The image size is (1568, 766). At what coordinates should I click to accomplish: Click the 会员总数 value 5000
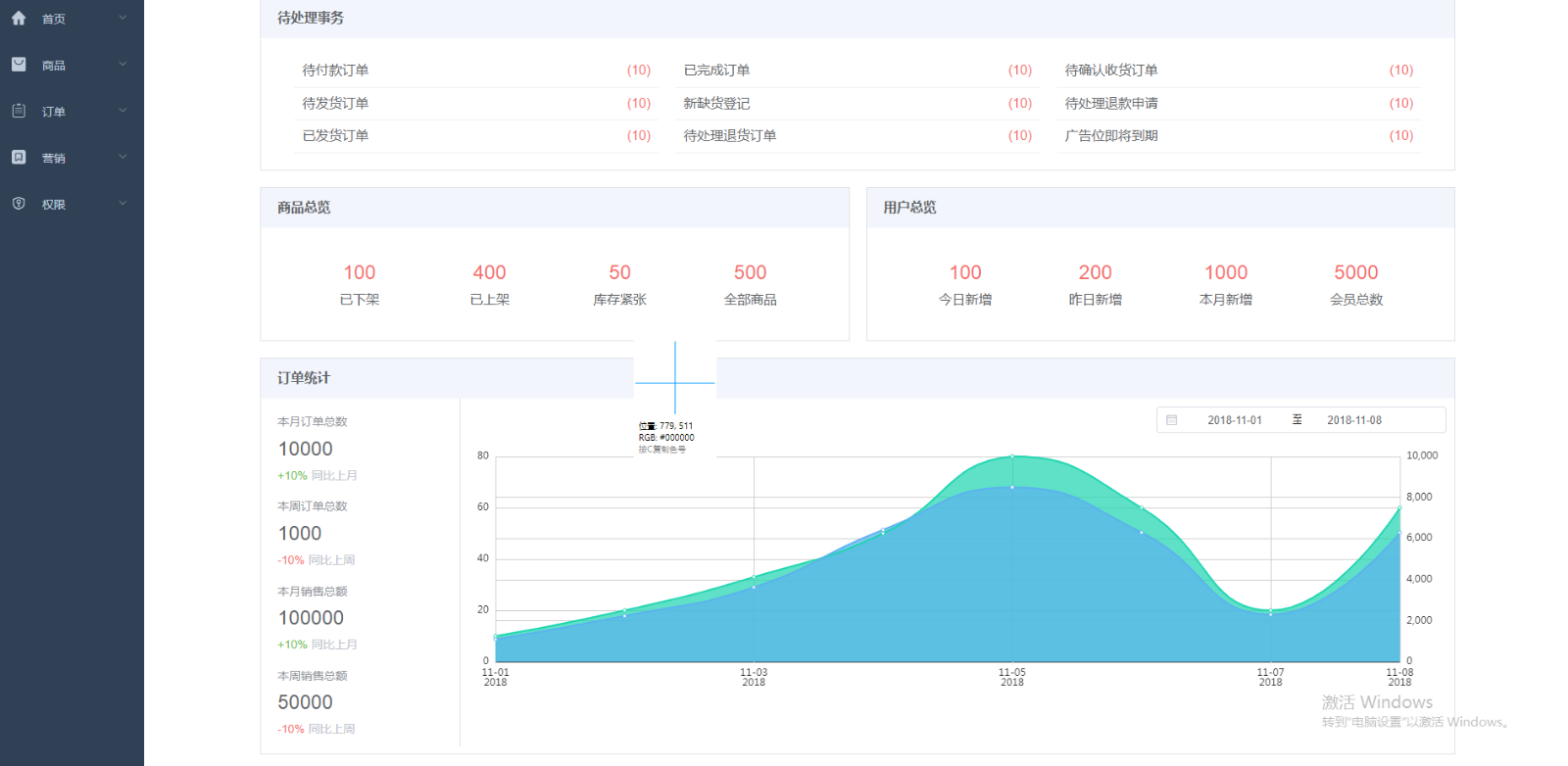pos(1355,272)
